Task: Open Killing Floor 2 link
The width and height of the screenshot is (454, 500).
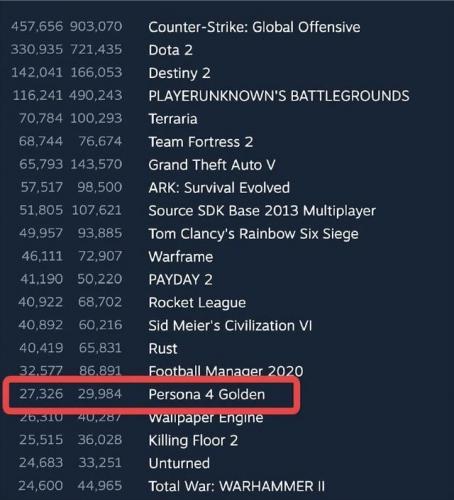Action: click(193, 441)
